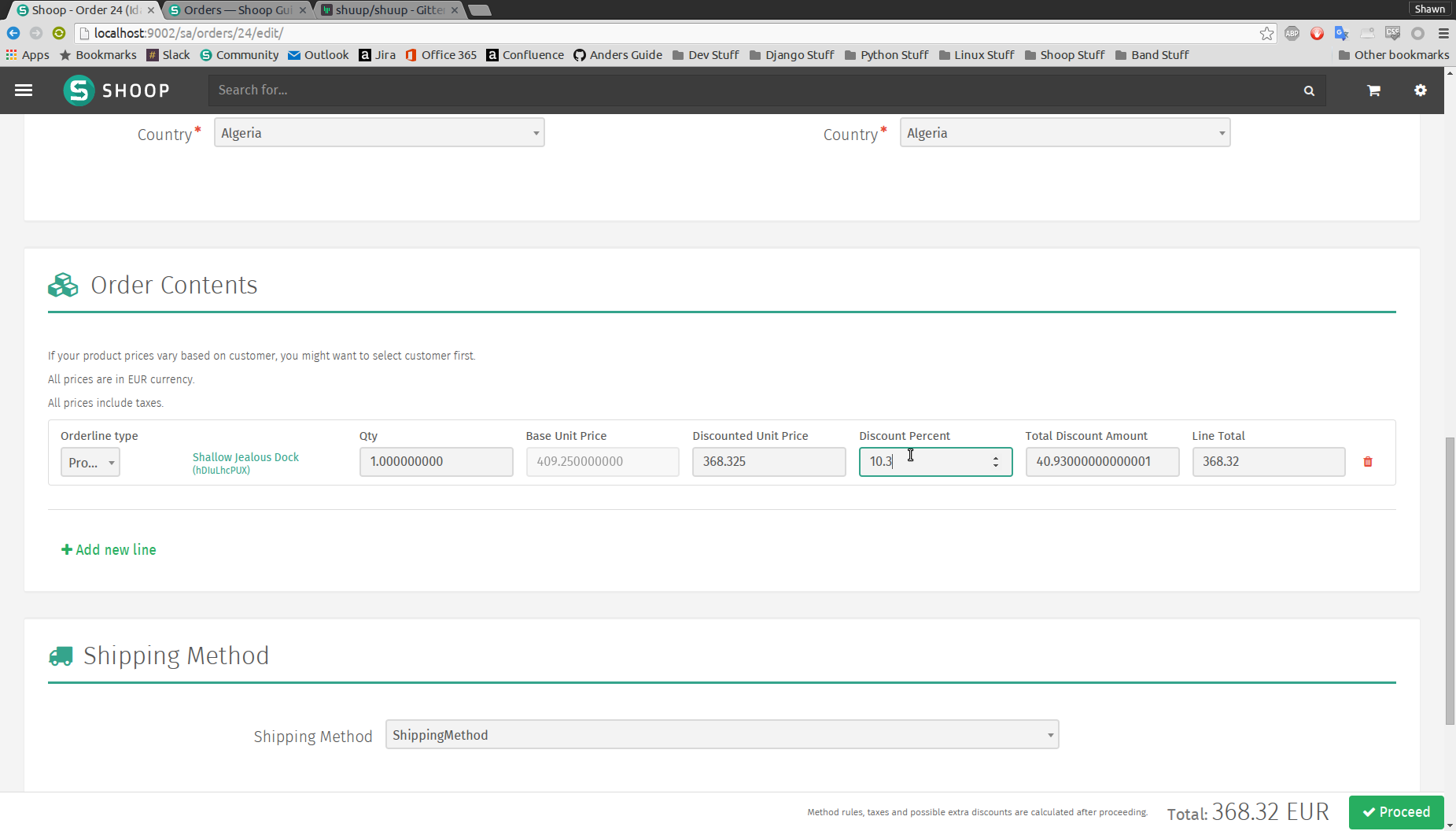The height and width of the screenshot is (831, 1456).
Task: Click the Search for... box
Action: (751, 90)
